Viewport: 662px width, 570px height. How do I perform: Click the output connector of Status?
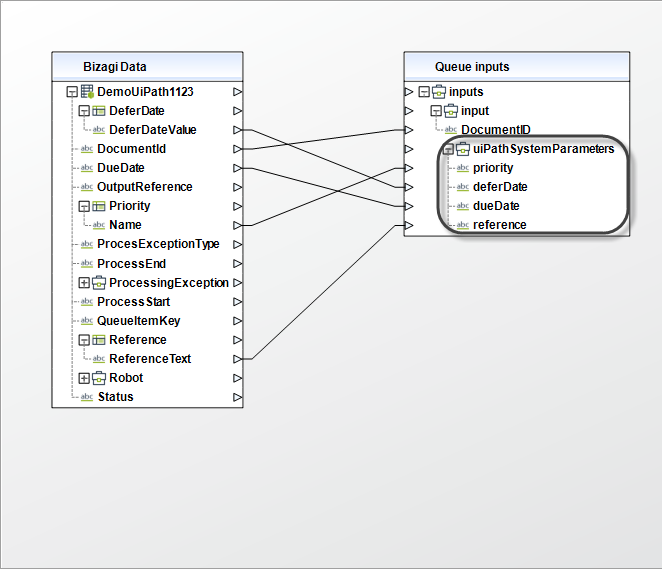238,397
